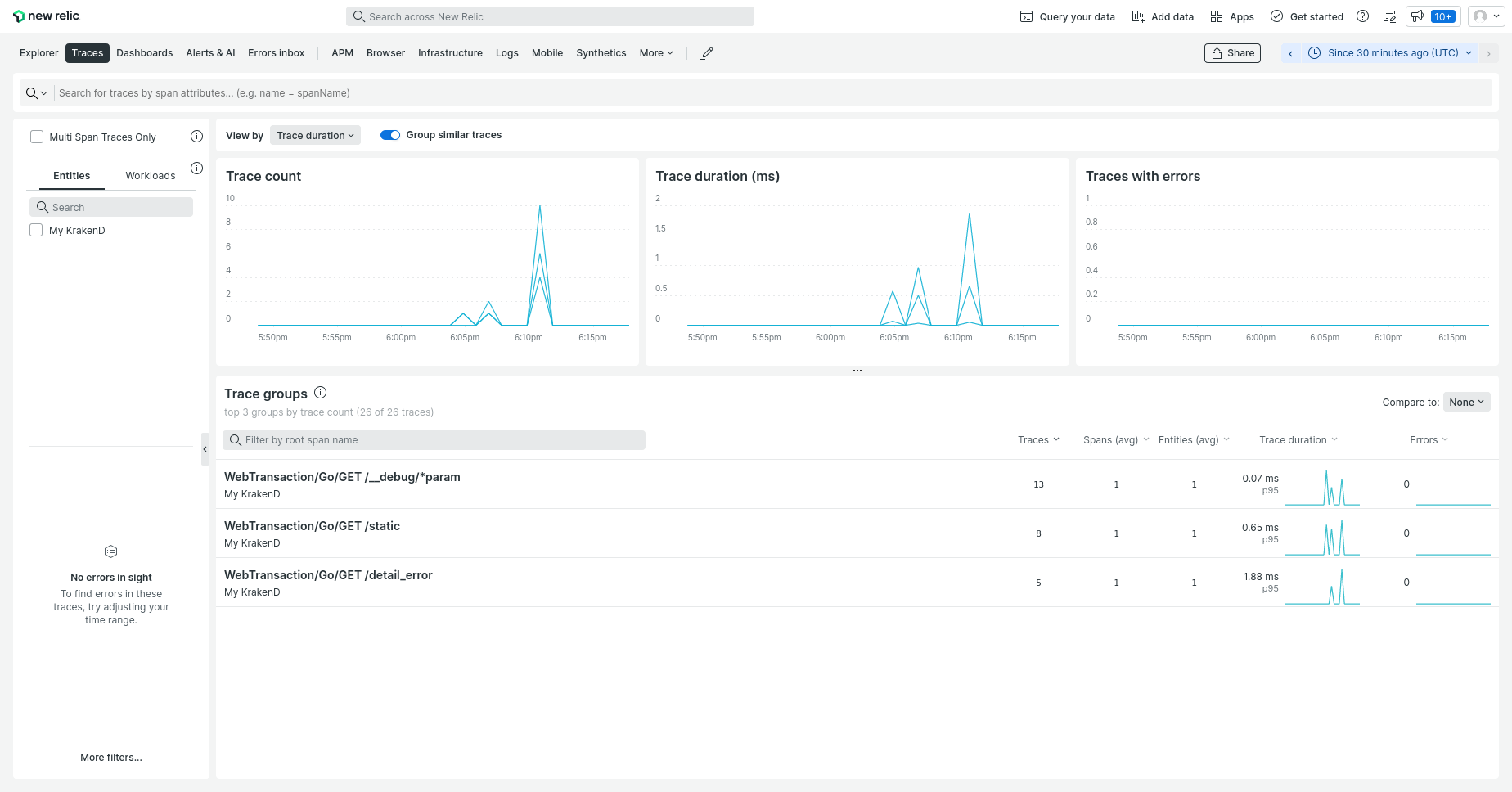Switch to Entities tab in sidebar

[x=72, y=176]
